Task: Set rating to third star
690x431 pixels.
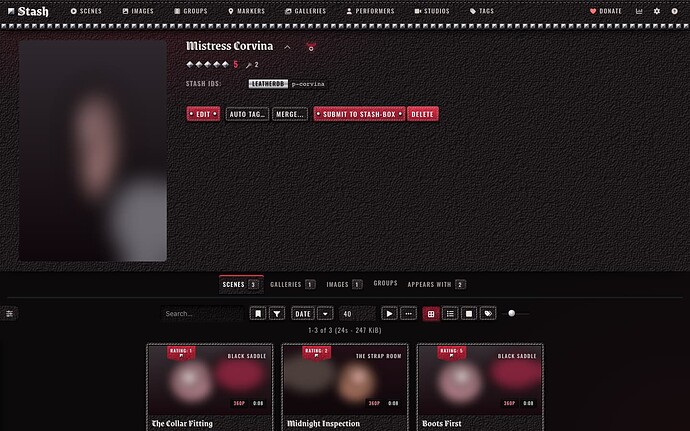Action: [208, 64]
